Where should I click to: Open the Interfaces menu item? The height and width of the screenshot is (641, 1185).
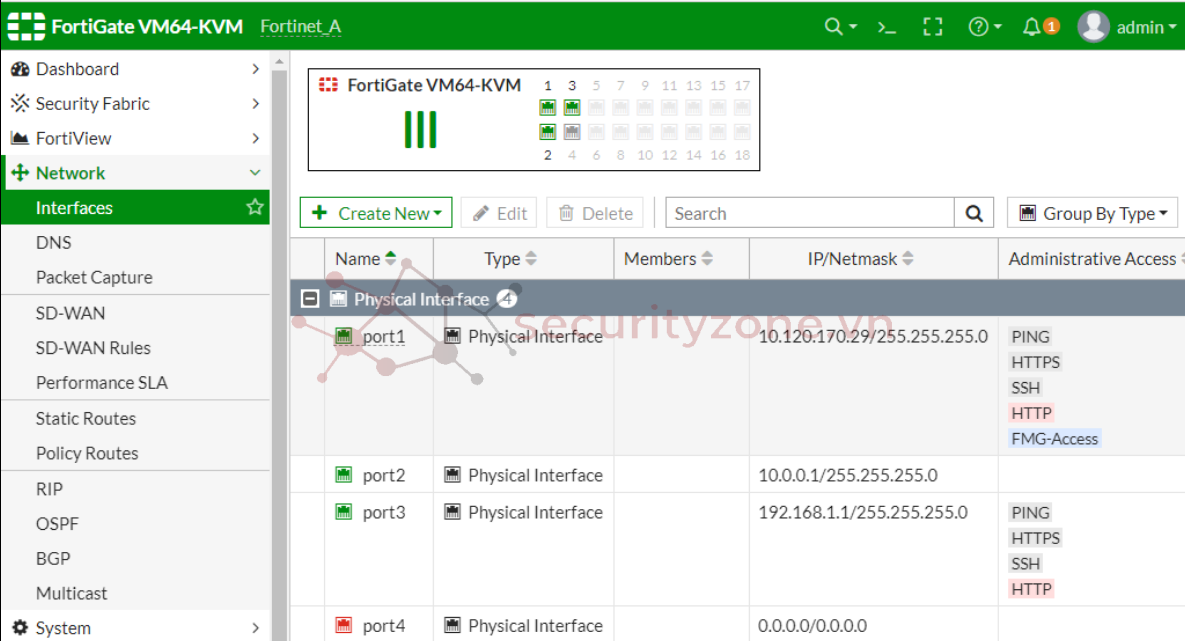pyautogui.click(x=135, y=207)
